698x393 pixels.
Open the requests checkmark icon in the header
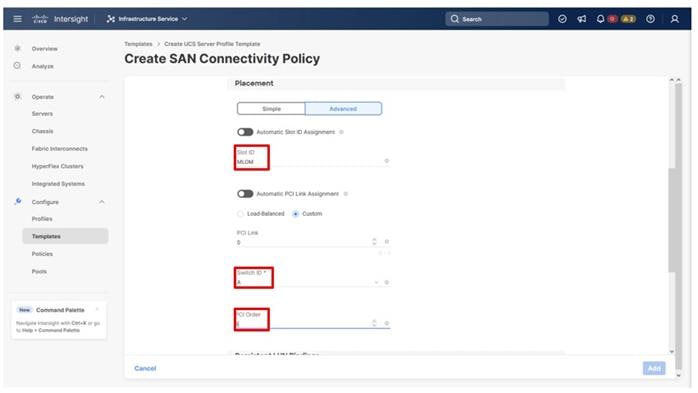562,19
